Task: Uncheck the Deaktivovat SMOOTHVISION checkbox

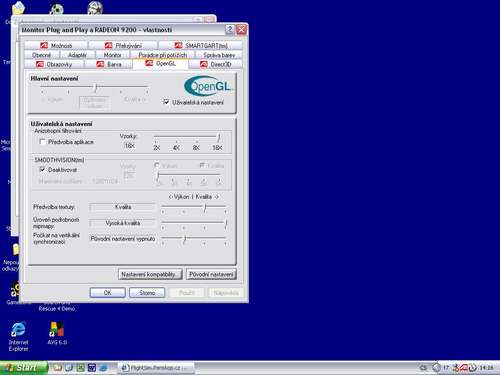Action: 42,169
